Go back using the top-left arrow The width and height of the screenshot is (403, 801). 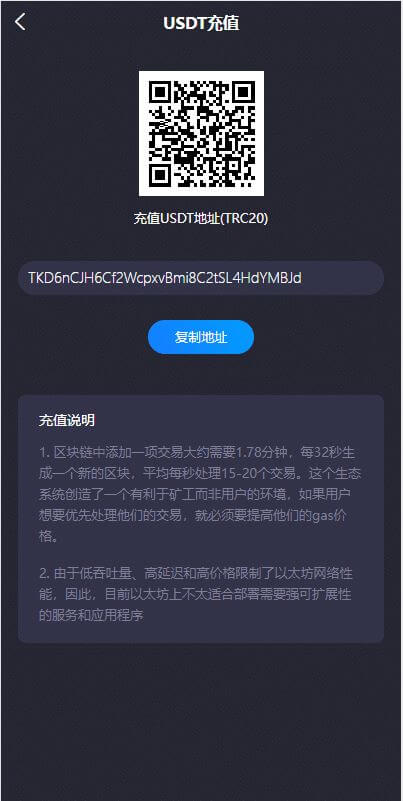pyautogui.click(x=20, y=22)
